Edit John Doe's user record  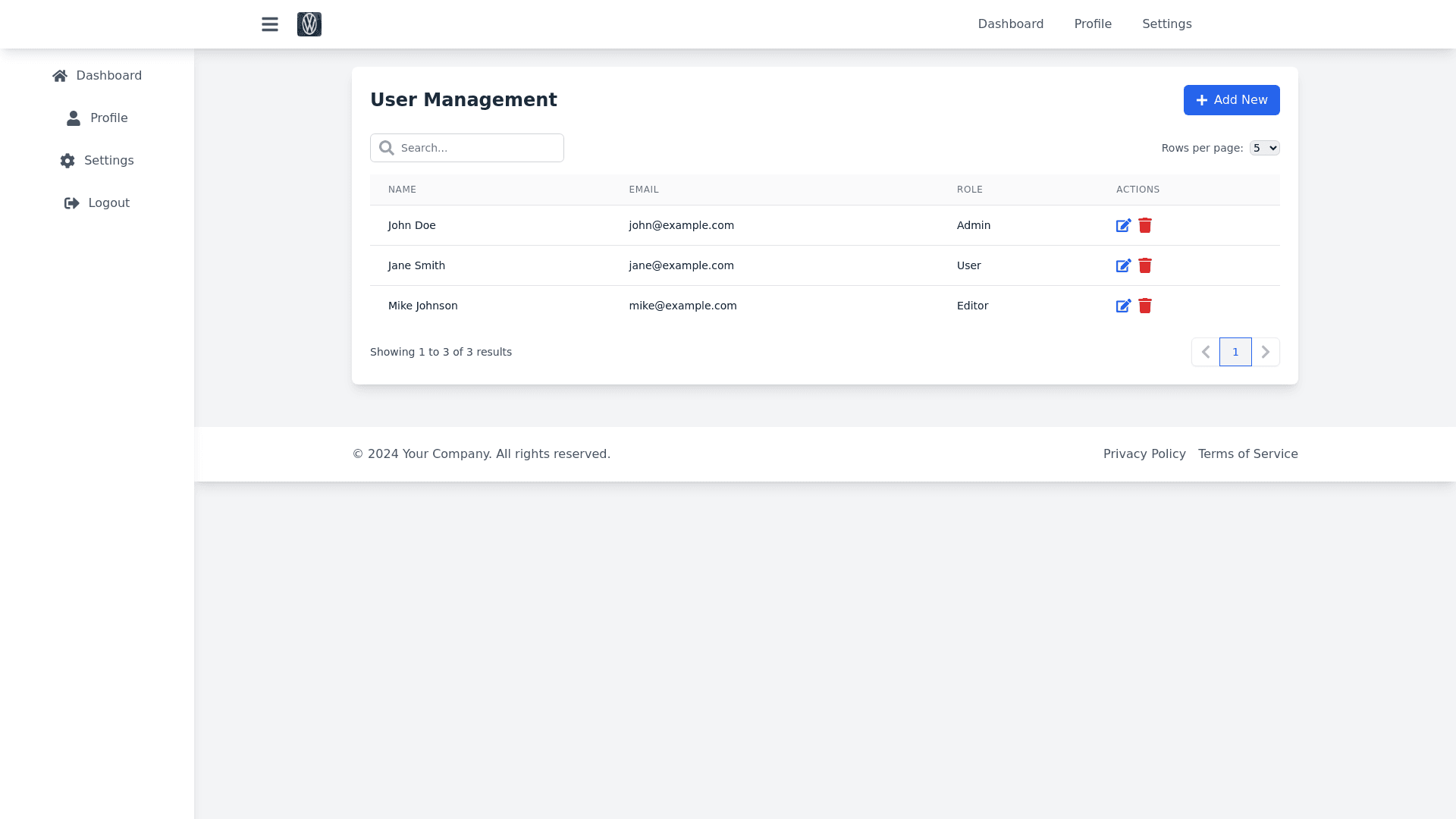(x=1123, y=226)
